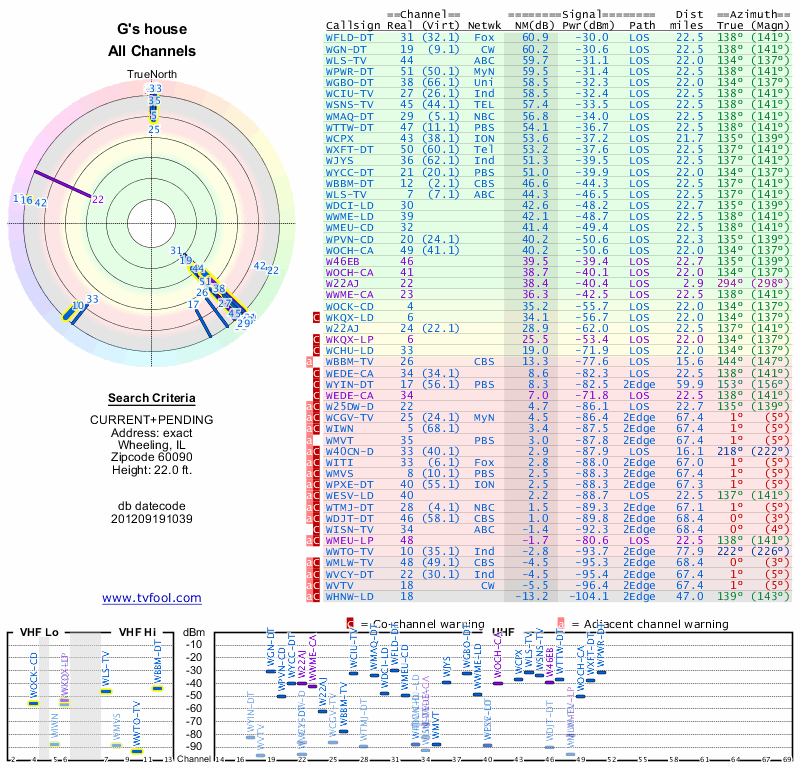Click WCIU-TV in the callsign column

[349, 94]
